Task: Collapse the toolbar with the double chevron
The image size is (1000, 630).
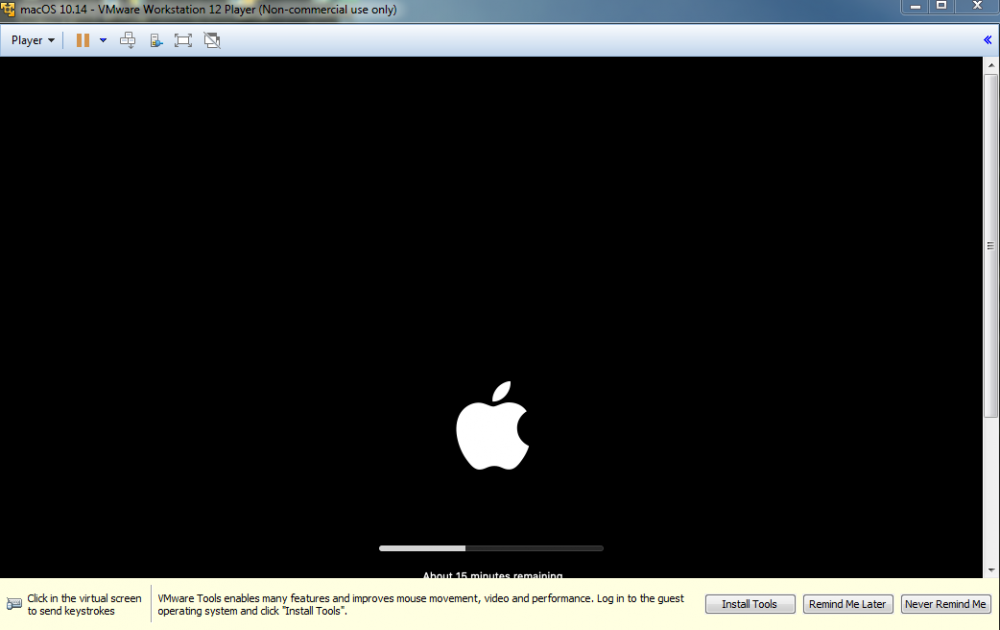Action: [987, 40]
